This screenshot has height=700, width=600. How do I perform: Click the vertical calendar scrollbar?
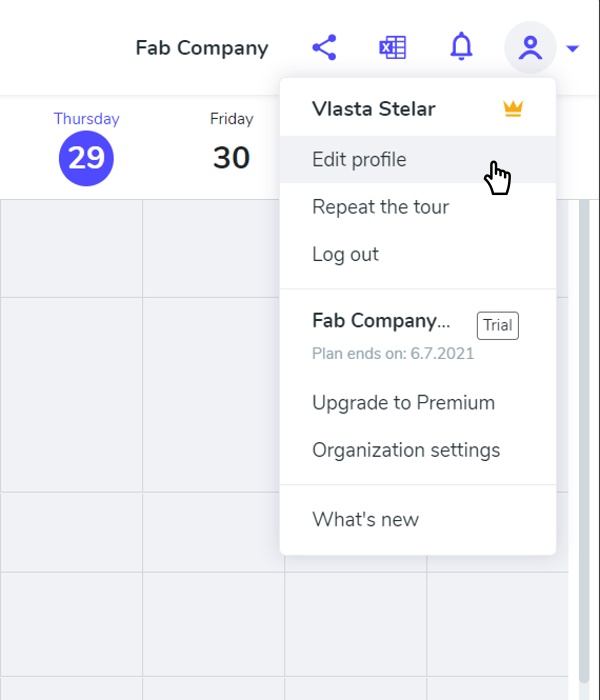tap(586, 400)
